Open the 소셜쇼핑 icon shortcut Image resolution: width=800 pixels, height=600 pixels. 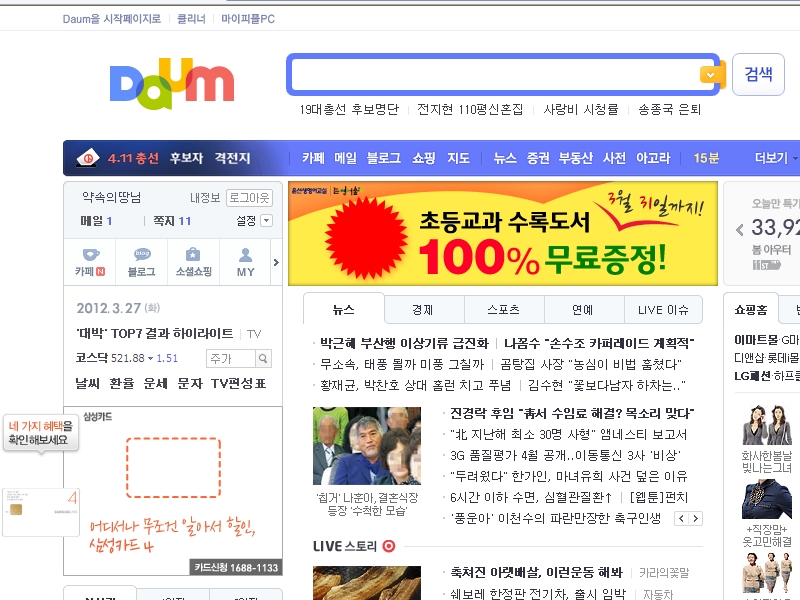click(x=193, y=262)
